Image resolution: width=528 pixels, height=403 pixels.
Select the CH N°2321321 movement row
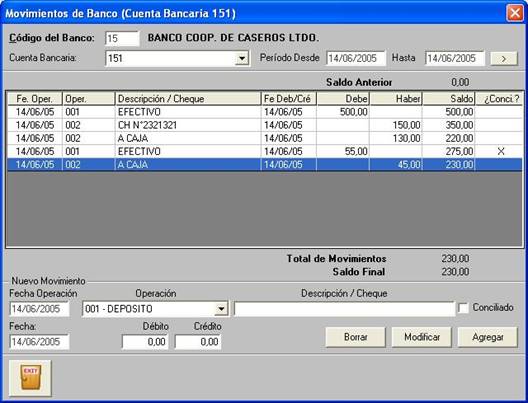point(265,125)
